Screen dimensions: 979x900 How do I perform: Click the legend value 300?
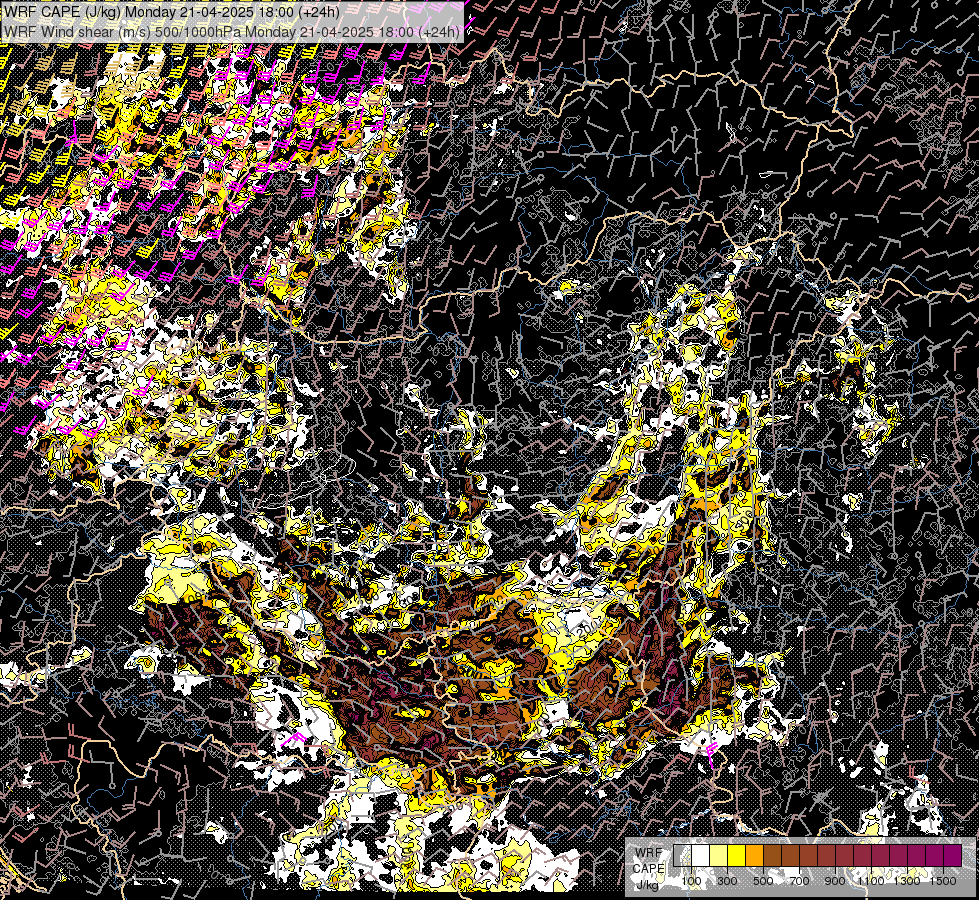tap(727, 881)
